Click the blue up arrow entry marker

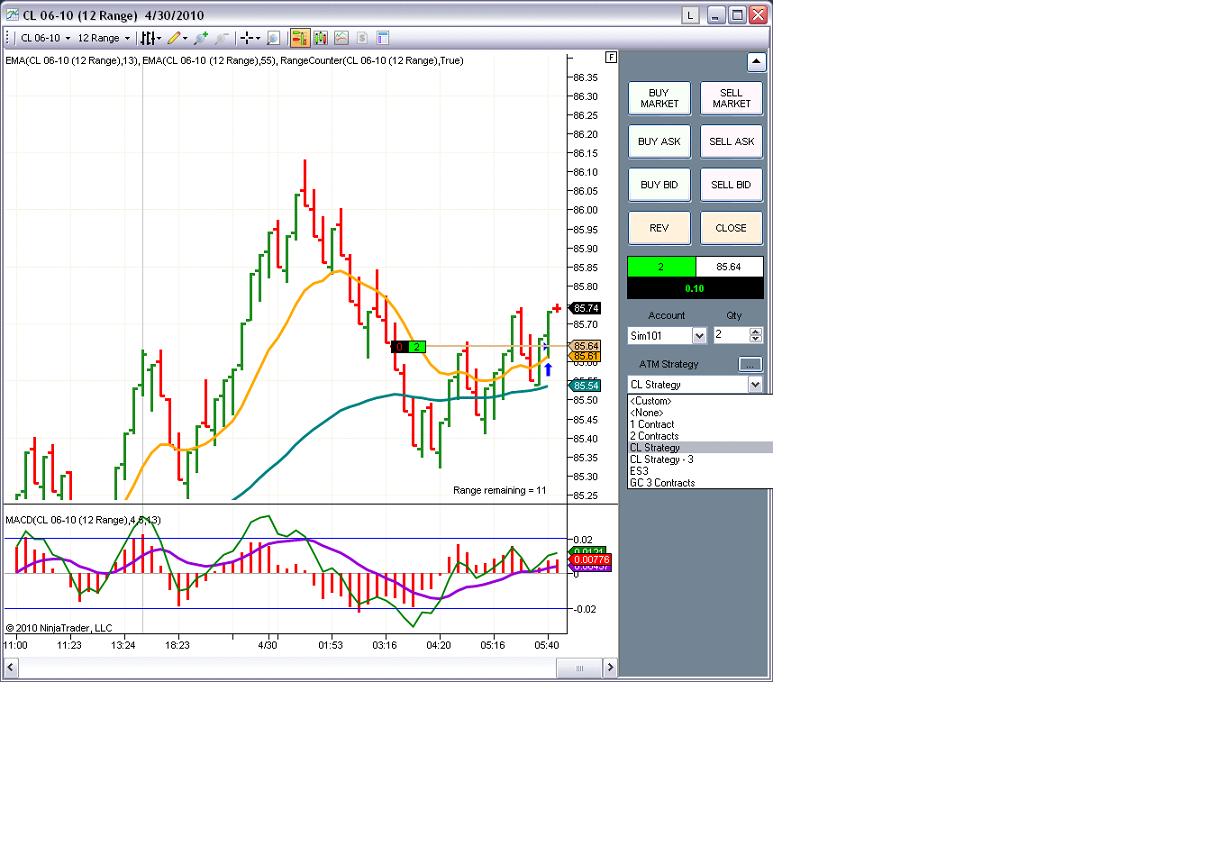[x=548, y=370]
